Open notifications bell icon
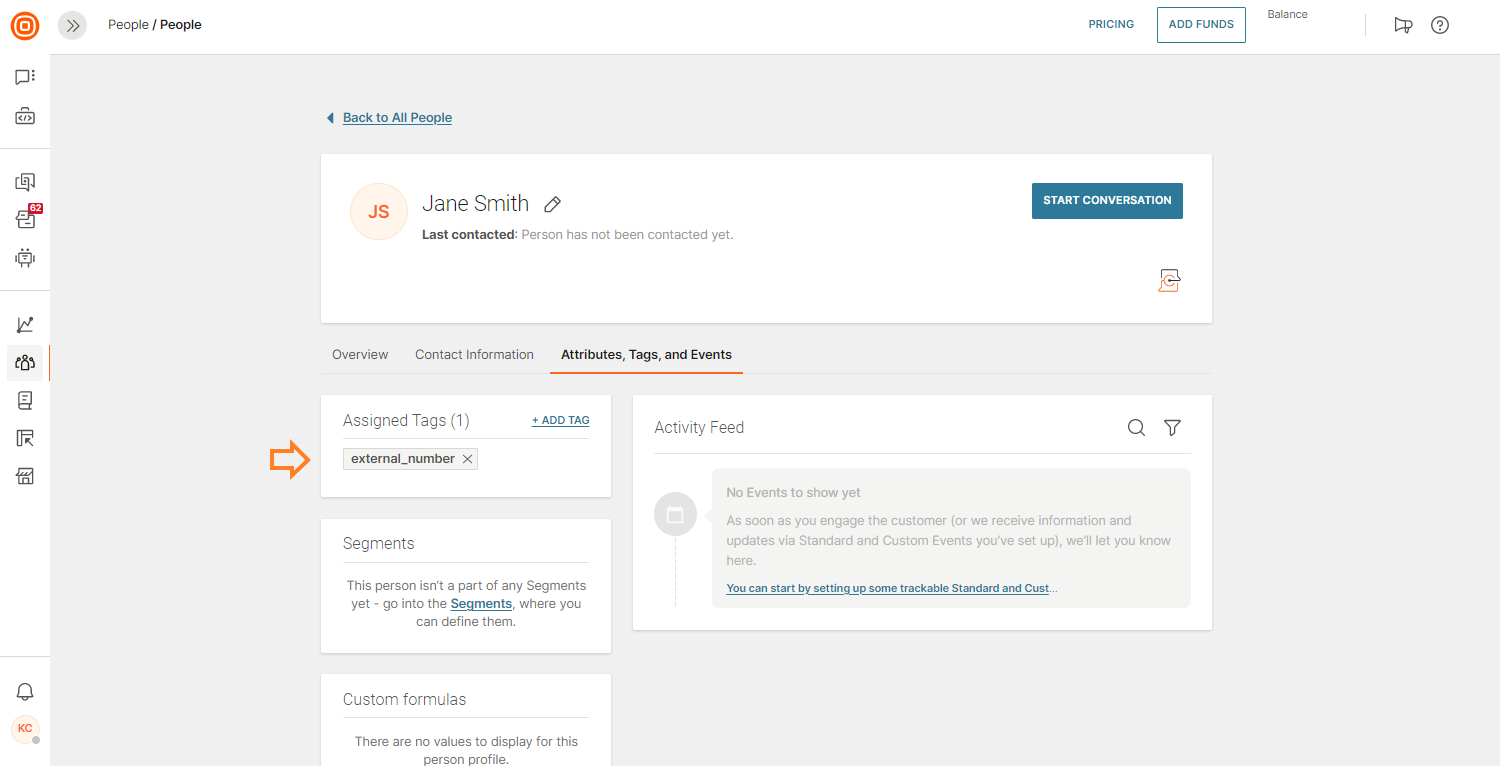Image resolution: width=1500 pixels, height=766 pixels. (x=25, y=692)
